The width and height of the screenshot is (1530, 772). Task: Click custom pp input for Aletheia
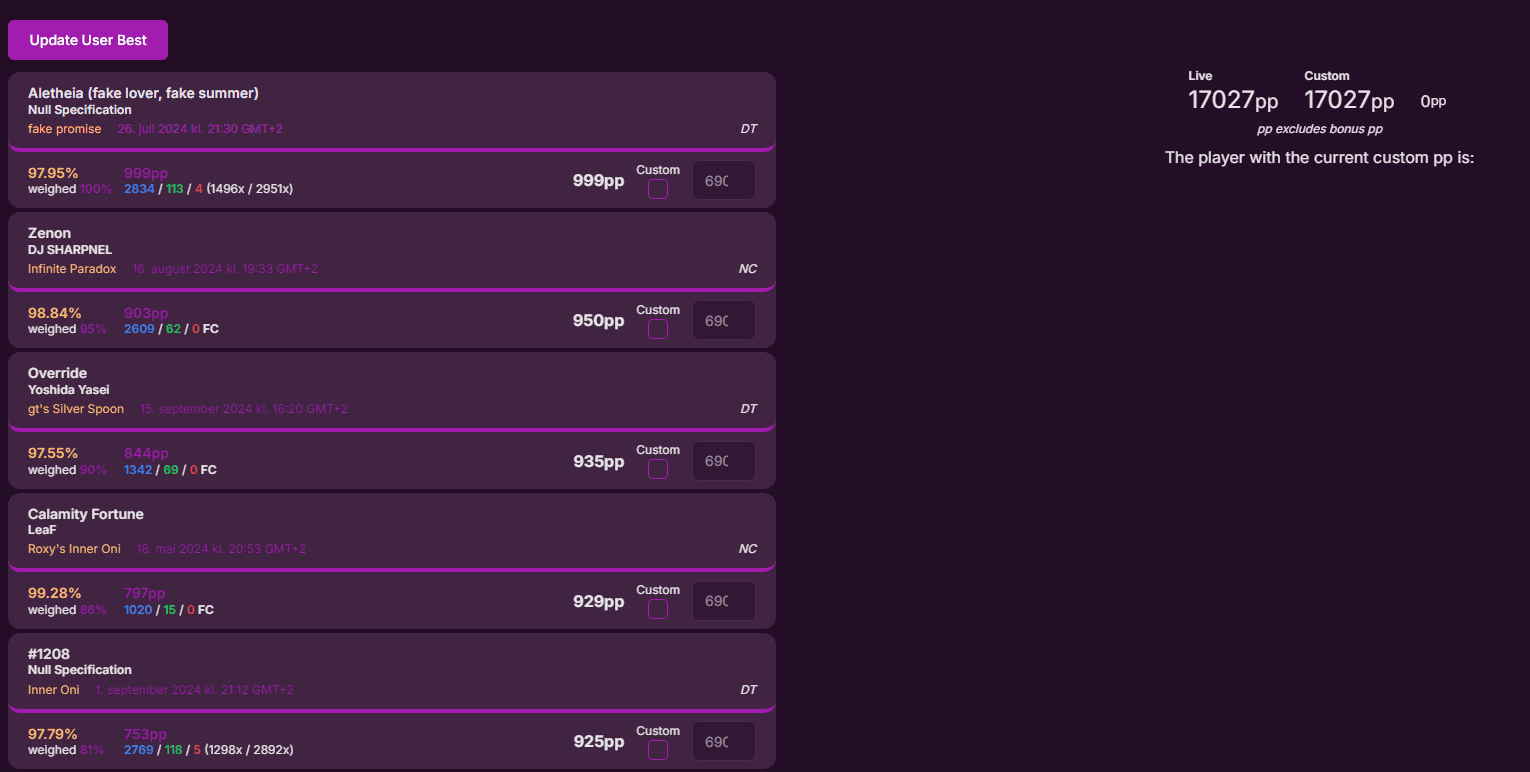tap(723, 181)
